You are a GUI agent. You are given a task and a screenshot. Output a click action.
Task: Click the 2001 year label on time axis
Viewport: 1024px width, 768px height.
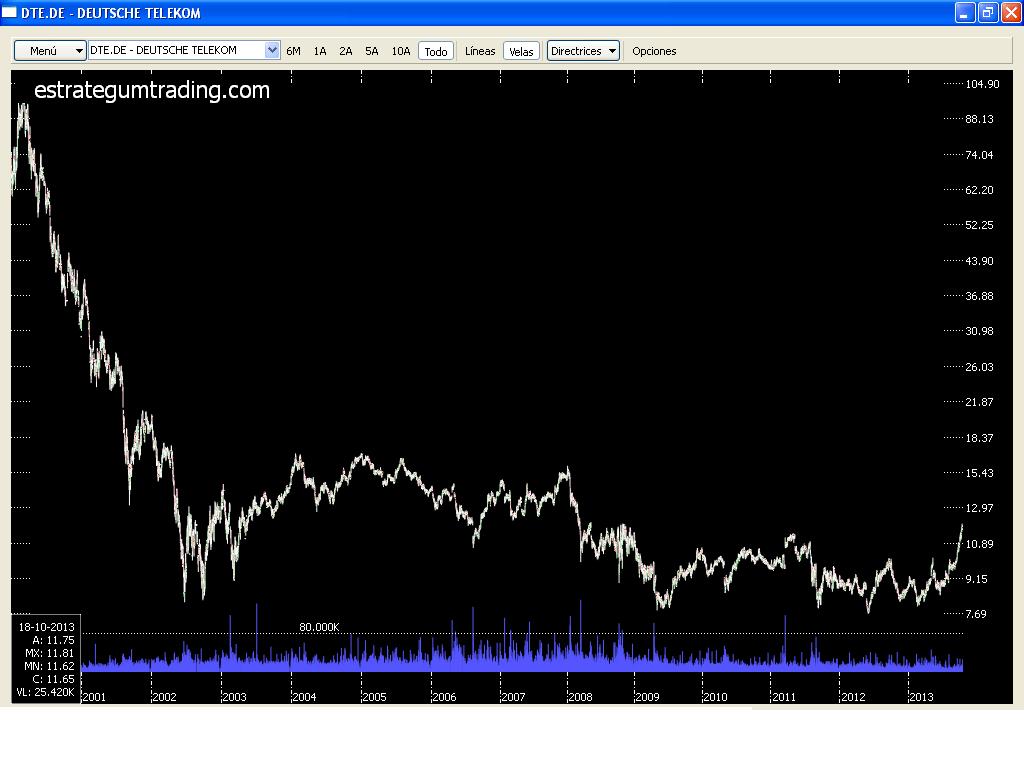click(x=94, y=697)
